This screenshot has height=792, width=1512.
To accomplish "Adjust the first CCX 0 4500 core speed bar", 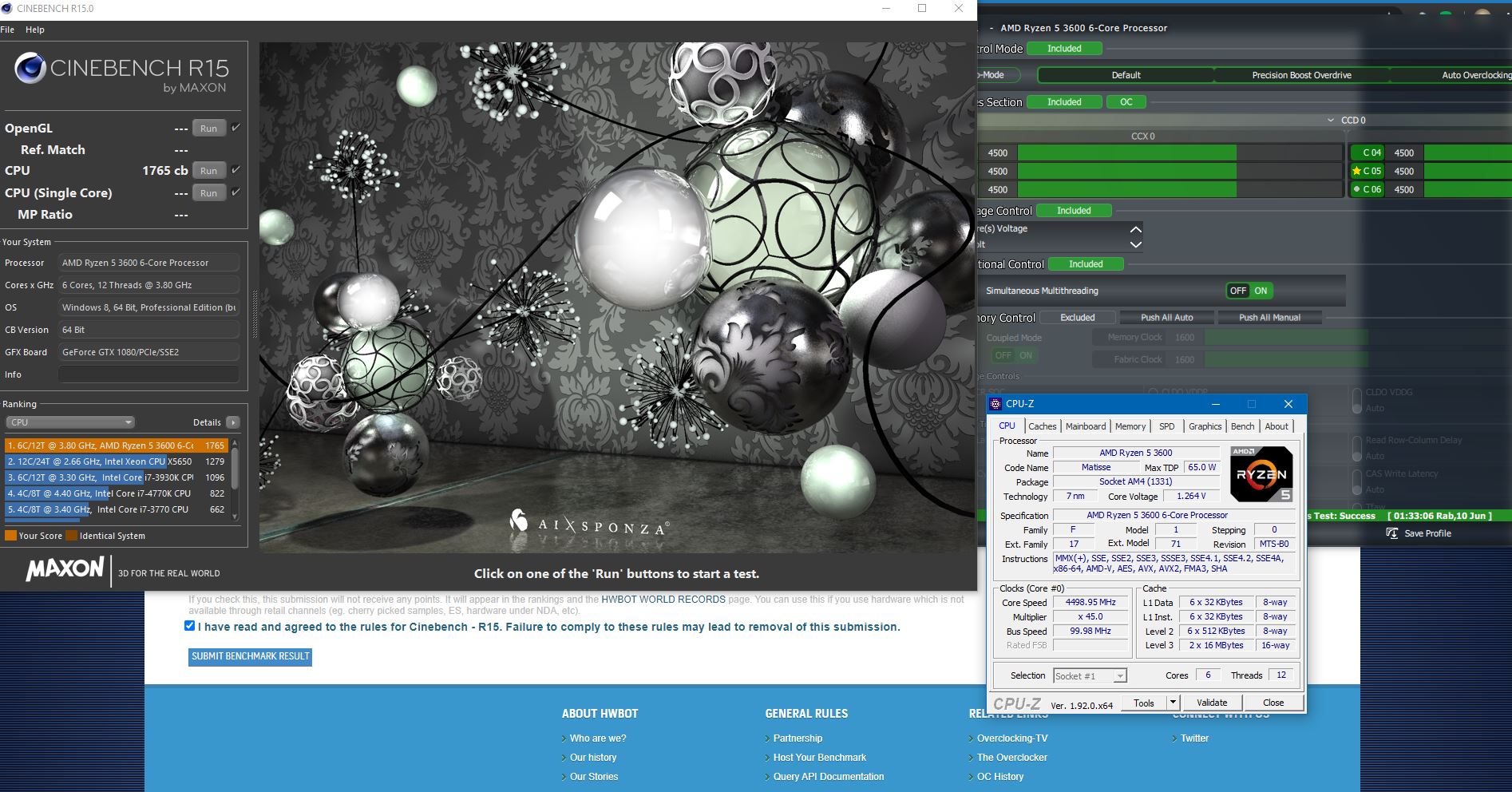I will (1180, 152).
